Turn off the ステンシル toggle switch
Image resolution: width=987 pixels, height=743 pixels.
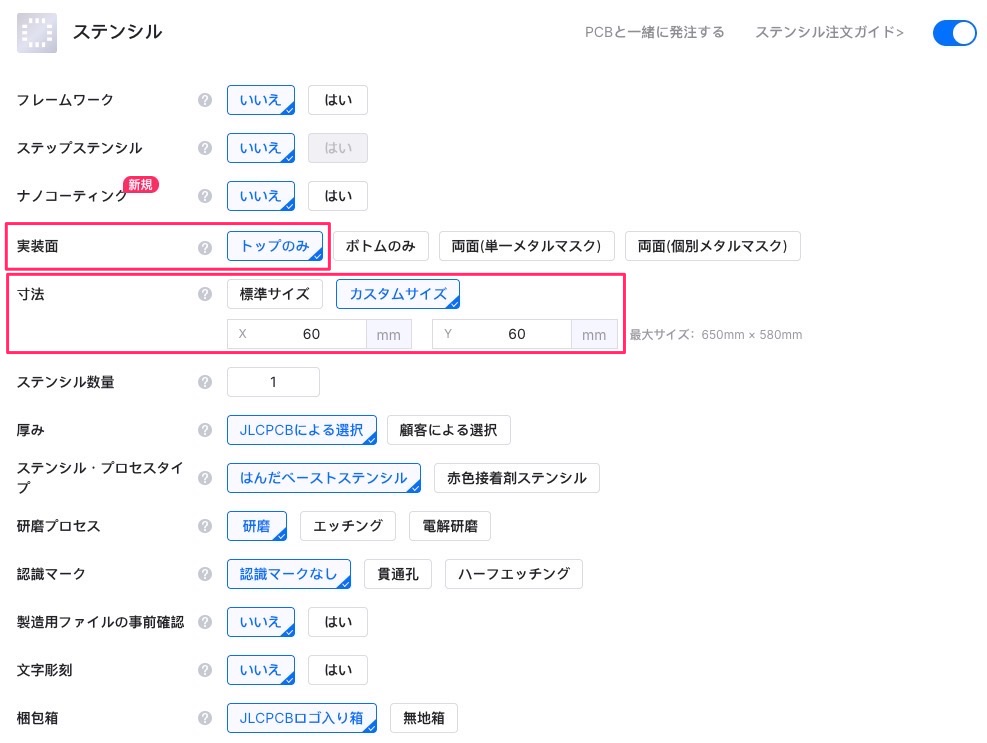pyautogui.click(x=954, y=33)
